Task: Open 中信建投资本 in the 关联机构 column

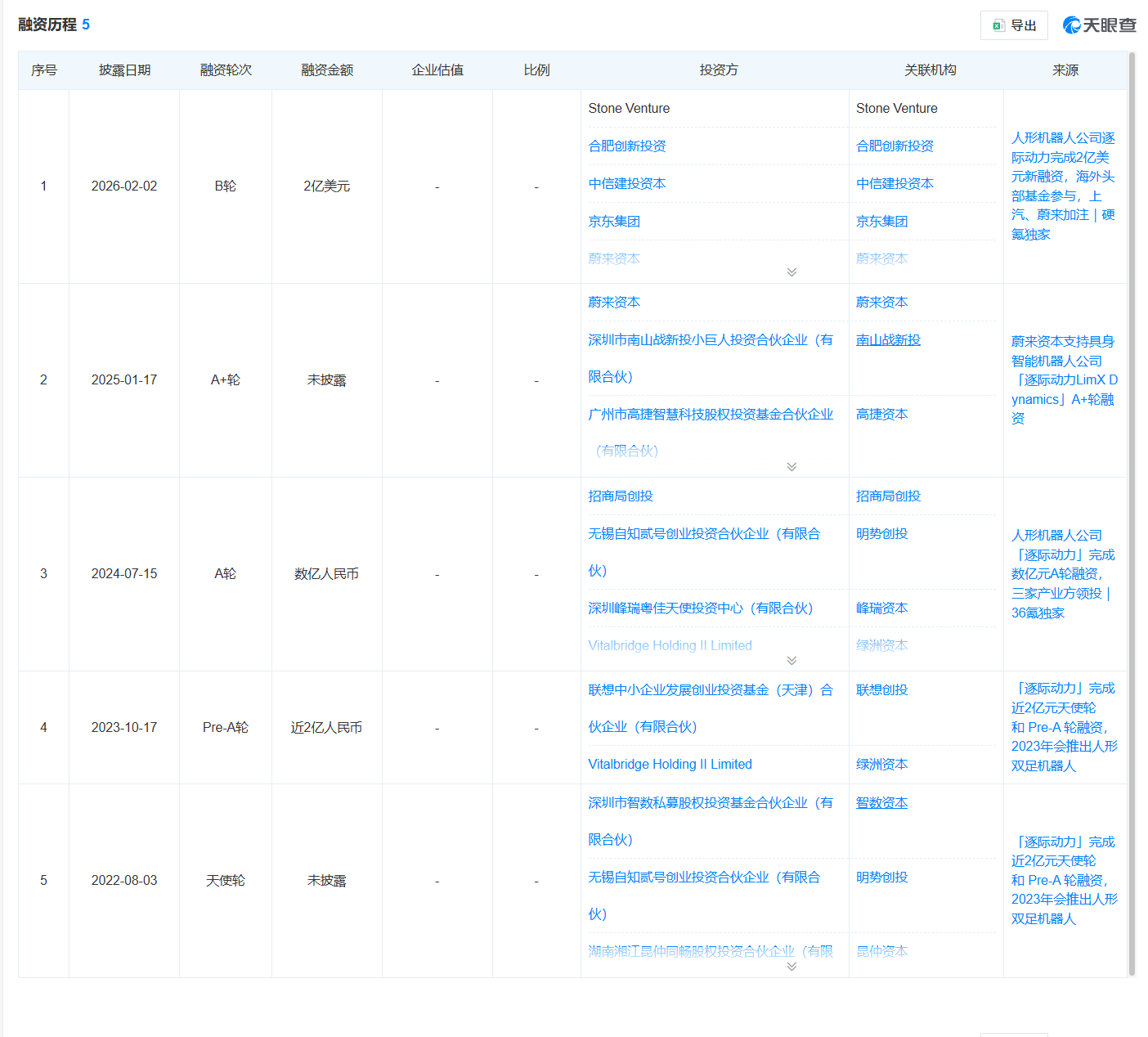Action: click(895, 183)
